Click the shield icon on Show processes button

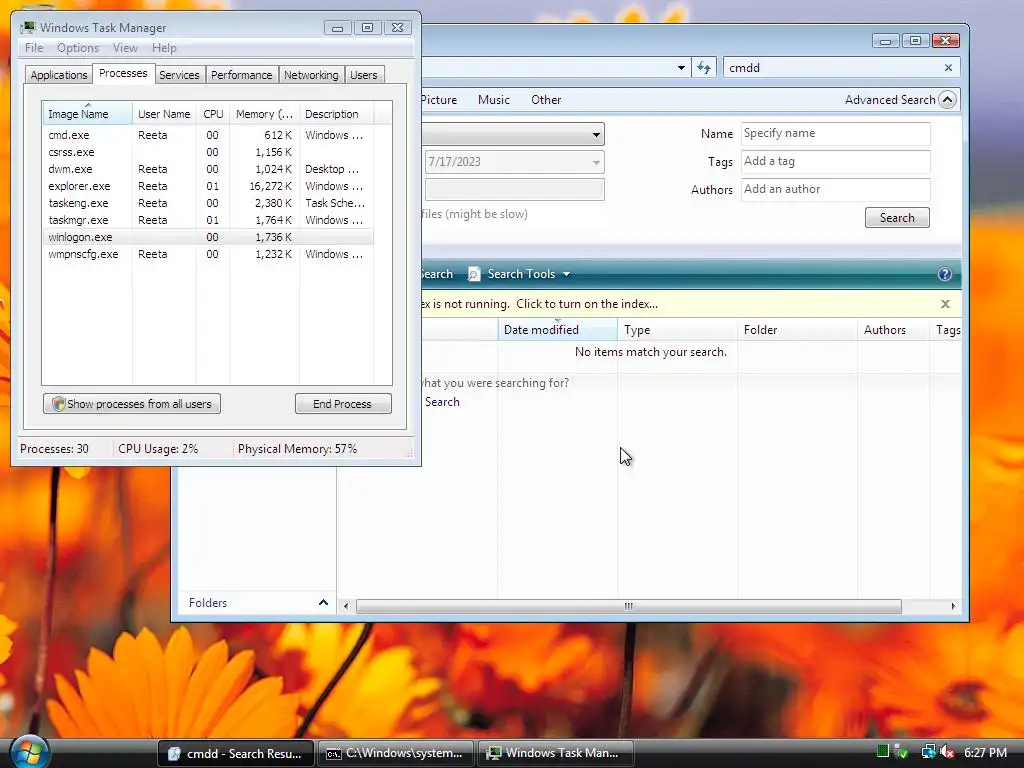click(x=58, y=404)
